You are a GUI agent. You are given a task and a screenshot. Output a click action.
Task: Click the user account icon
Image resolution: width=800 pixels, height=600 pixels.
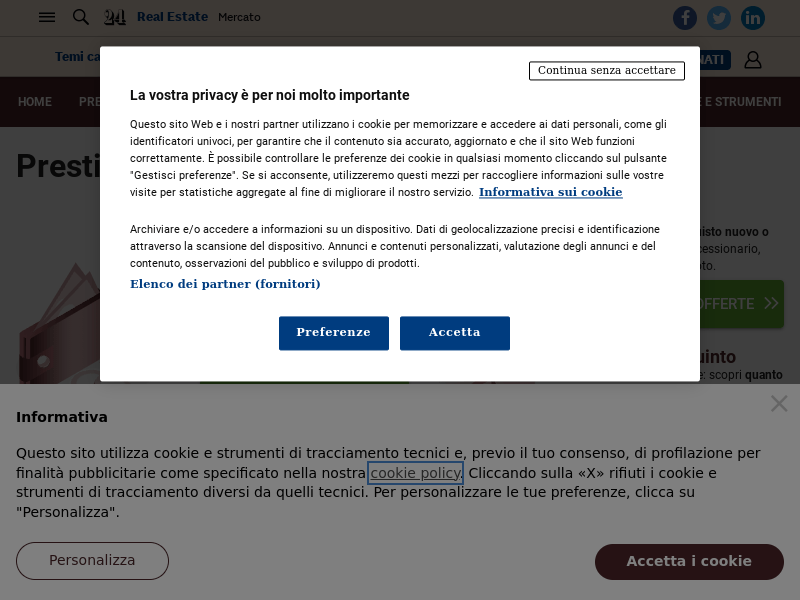coord(753,60)
